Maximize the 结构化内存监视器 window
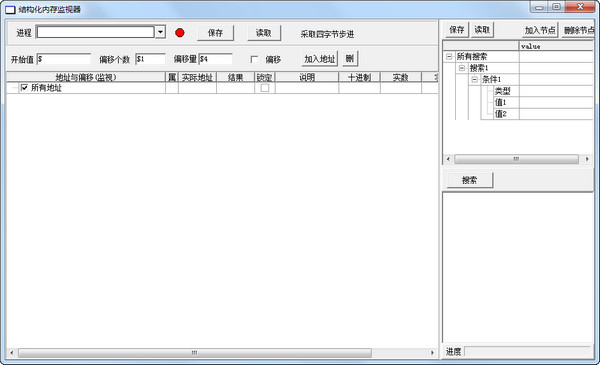 557,7
